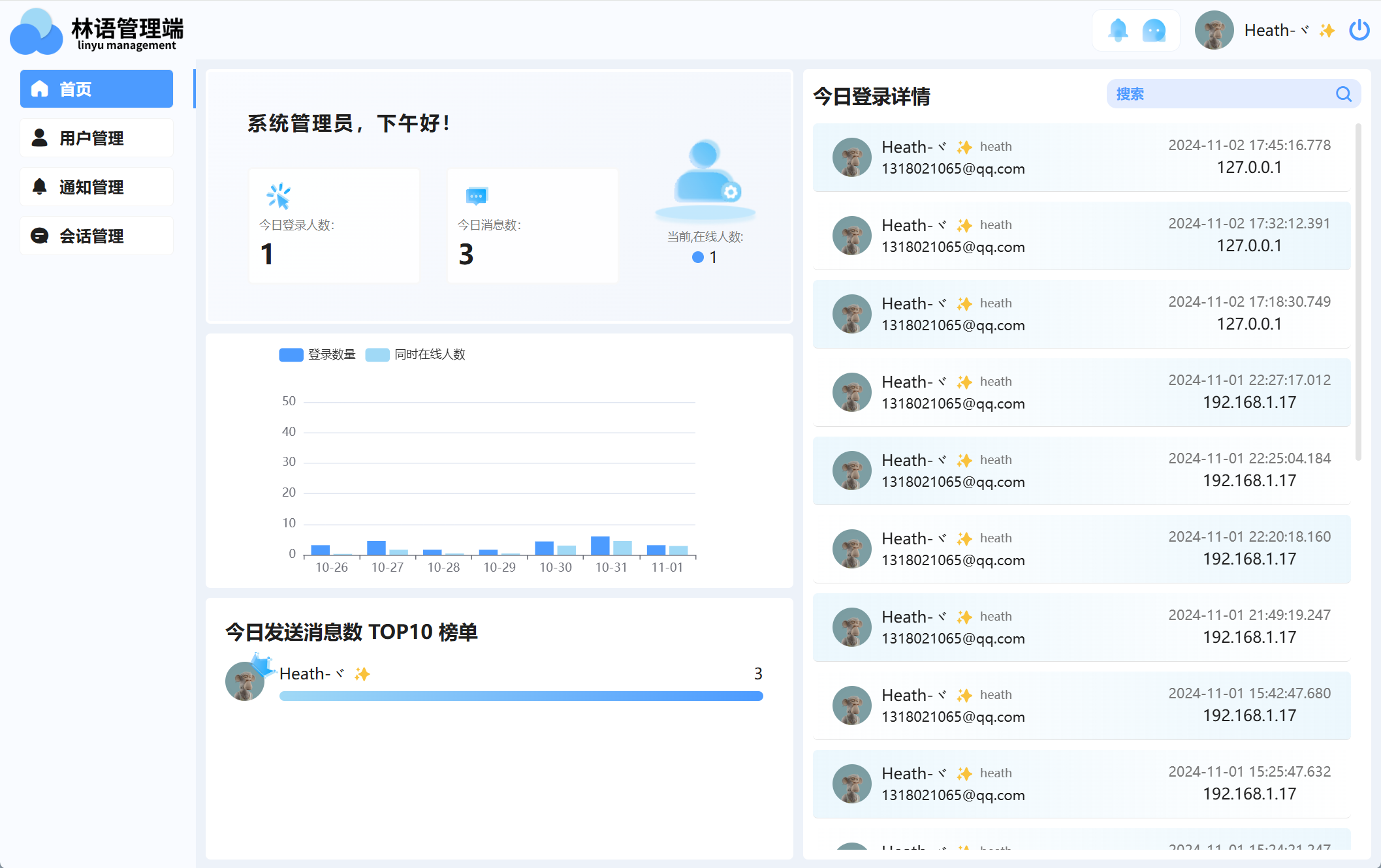Click the linyu management cloud logo
Viewport: 1381px width, 868px height.
pos(37,31)
